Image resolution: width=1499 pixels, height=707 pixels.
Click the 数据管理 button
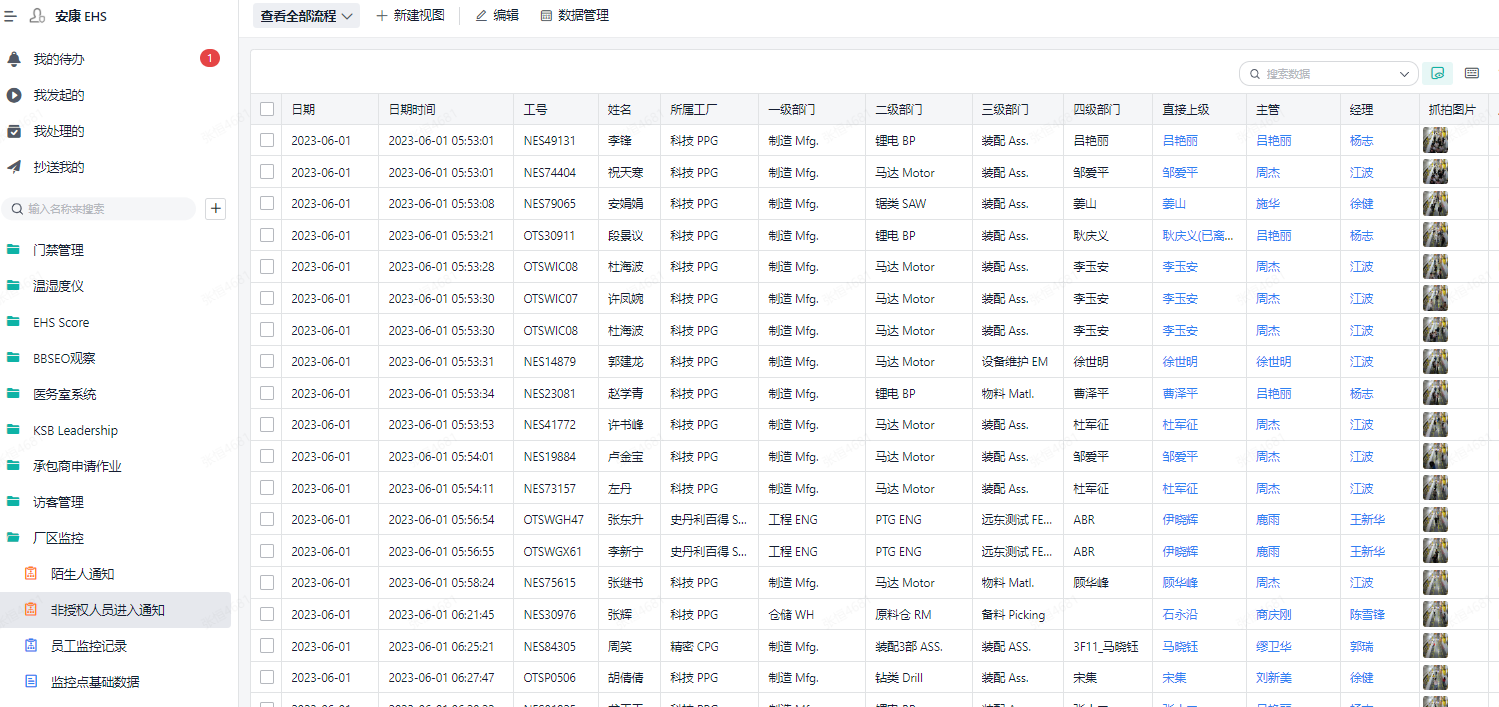tap(574, 16)
